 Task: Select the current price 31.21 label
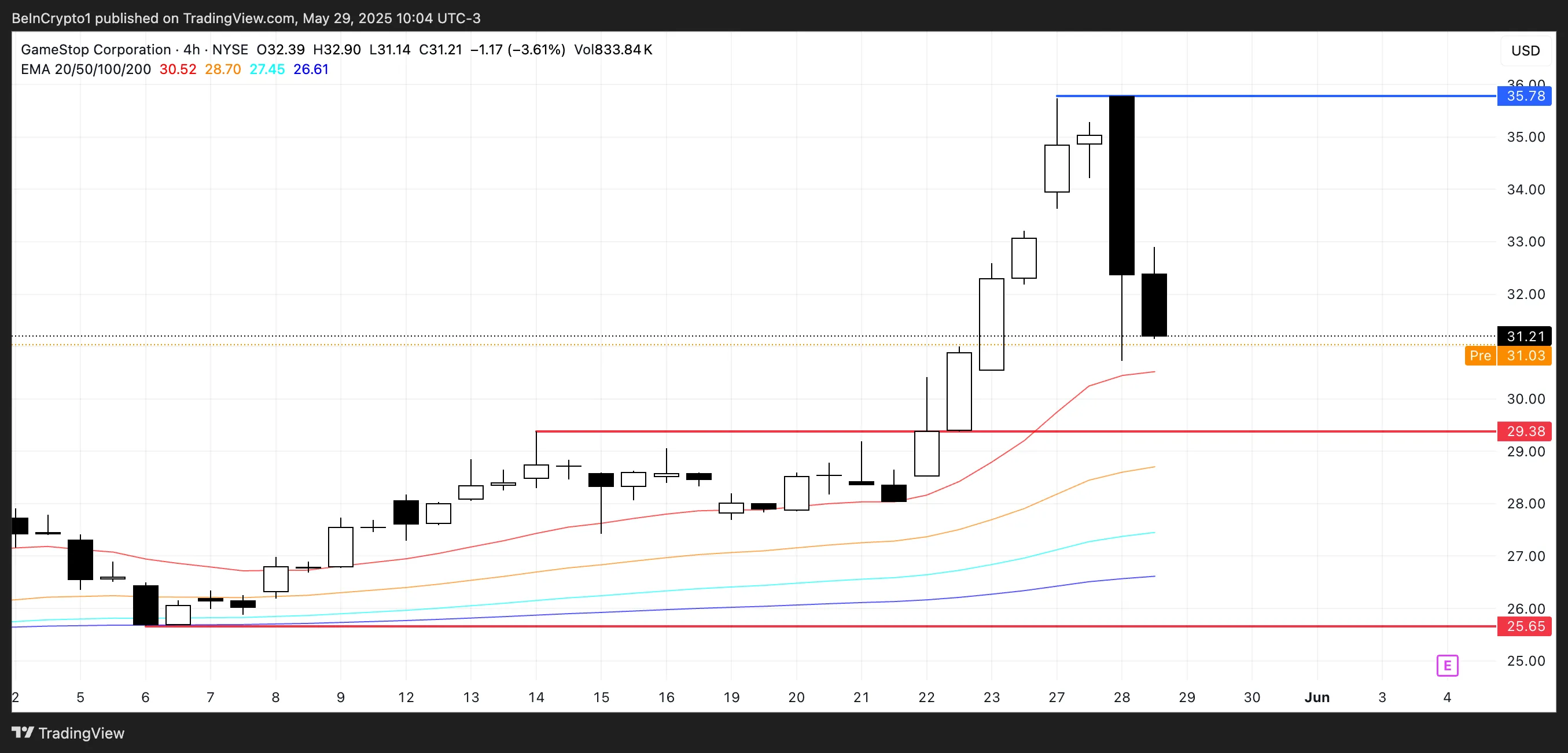(x=1524, y=337)
